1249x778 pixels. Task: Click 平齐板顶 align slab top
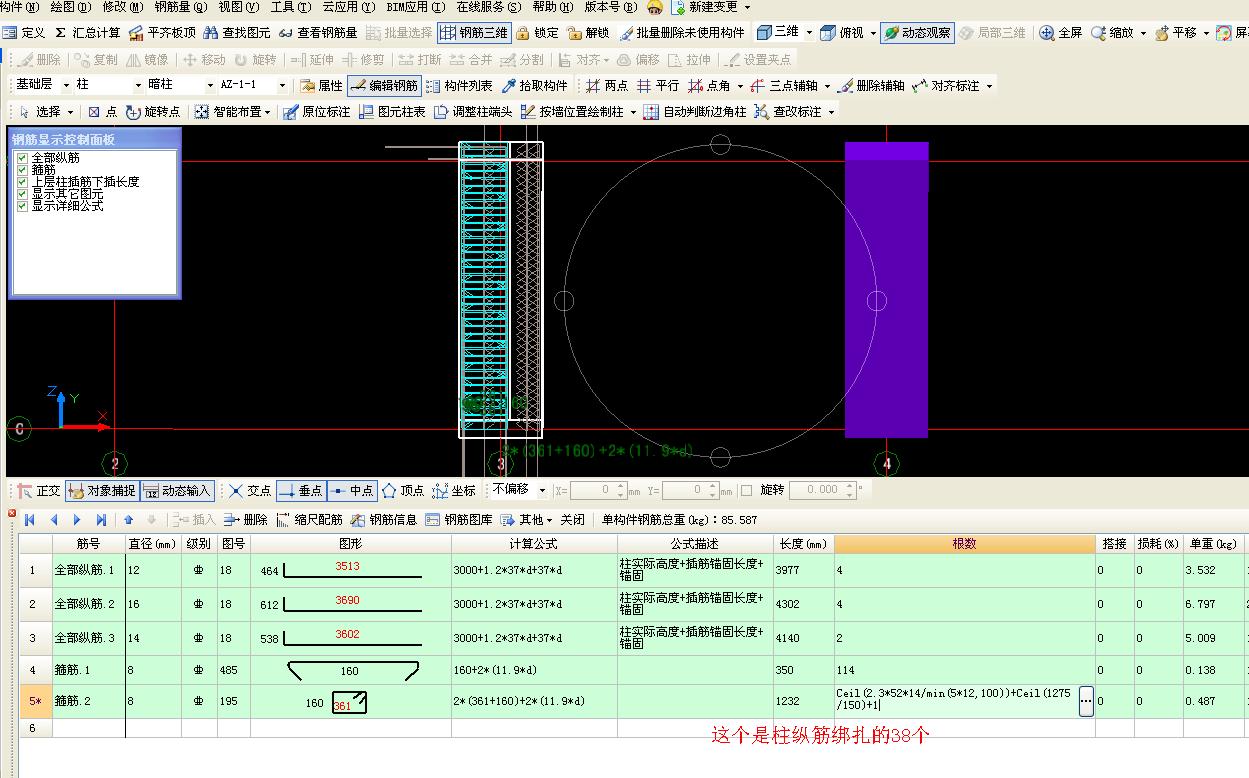(x=163, y=33)
